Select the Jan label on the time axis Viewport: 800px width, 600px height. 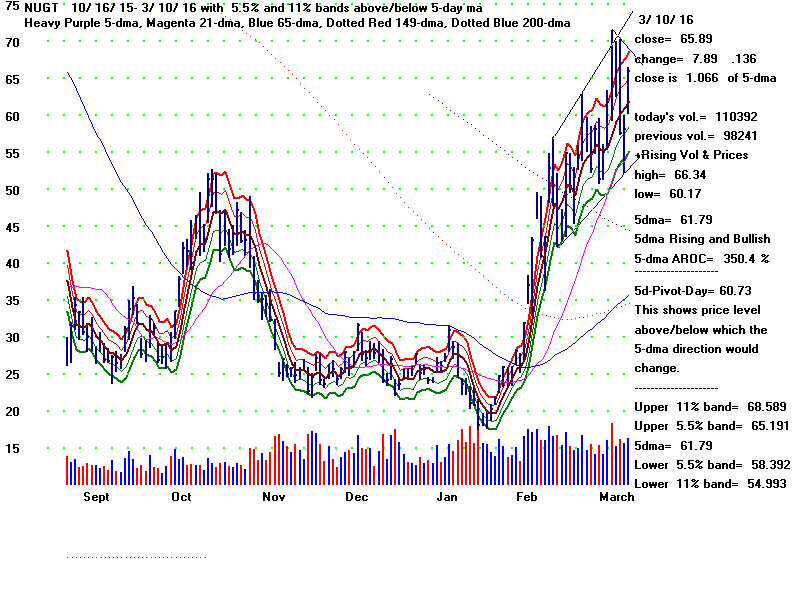click(447, 496)
